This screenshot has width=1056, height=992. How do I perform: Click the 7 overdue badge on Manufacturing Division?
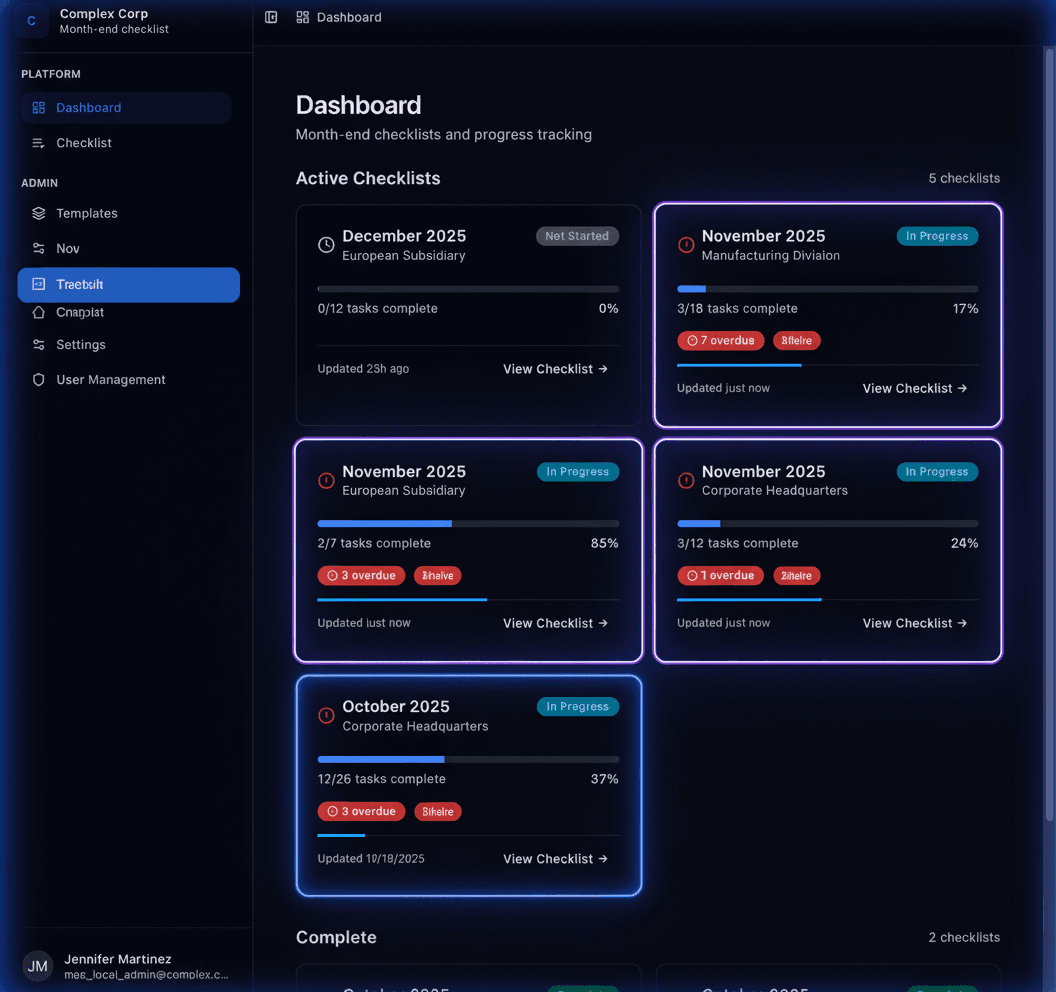point(720,340)
